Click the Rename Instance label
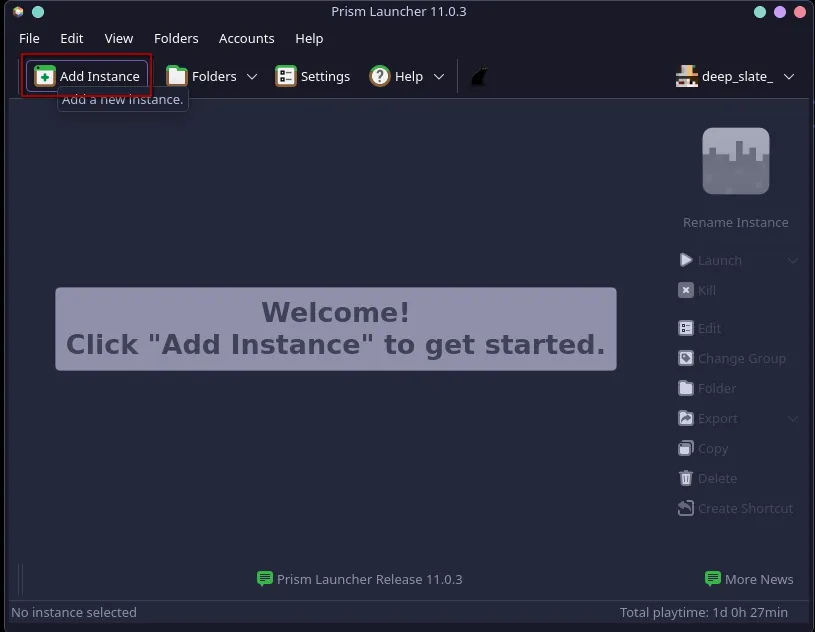 pyautogui.click(x=735, y=222)
